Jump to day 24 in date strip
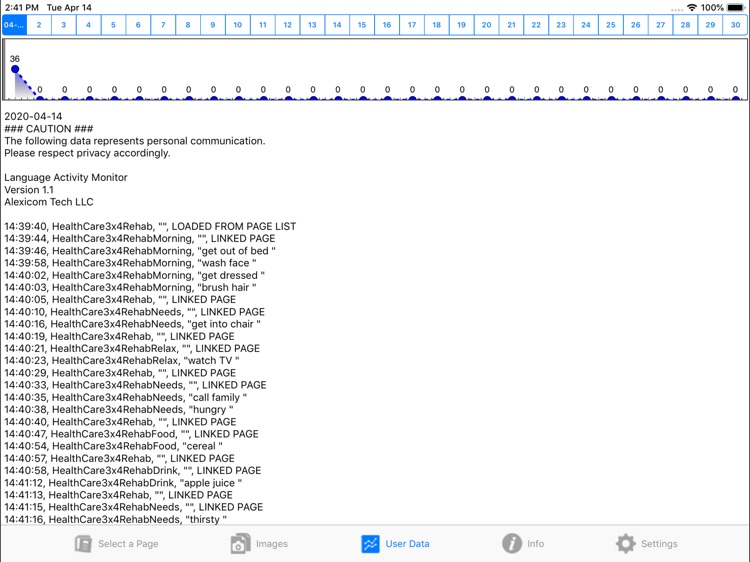 click(x=586, y=25)
